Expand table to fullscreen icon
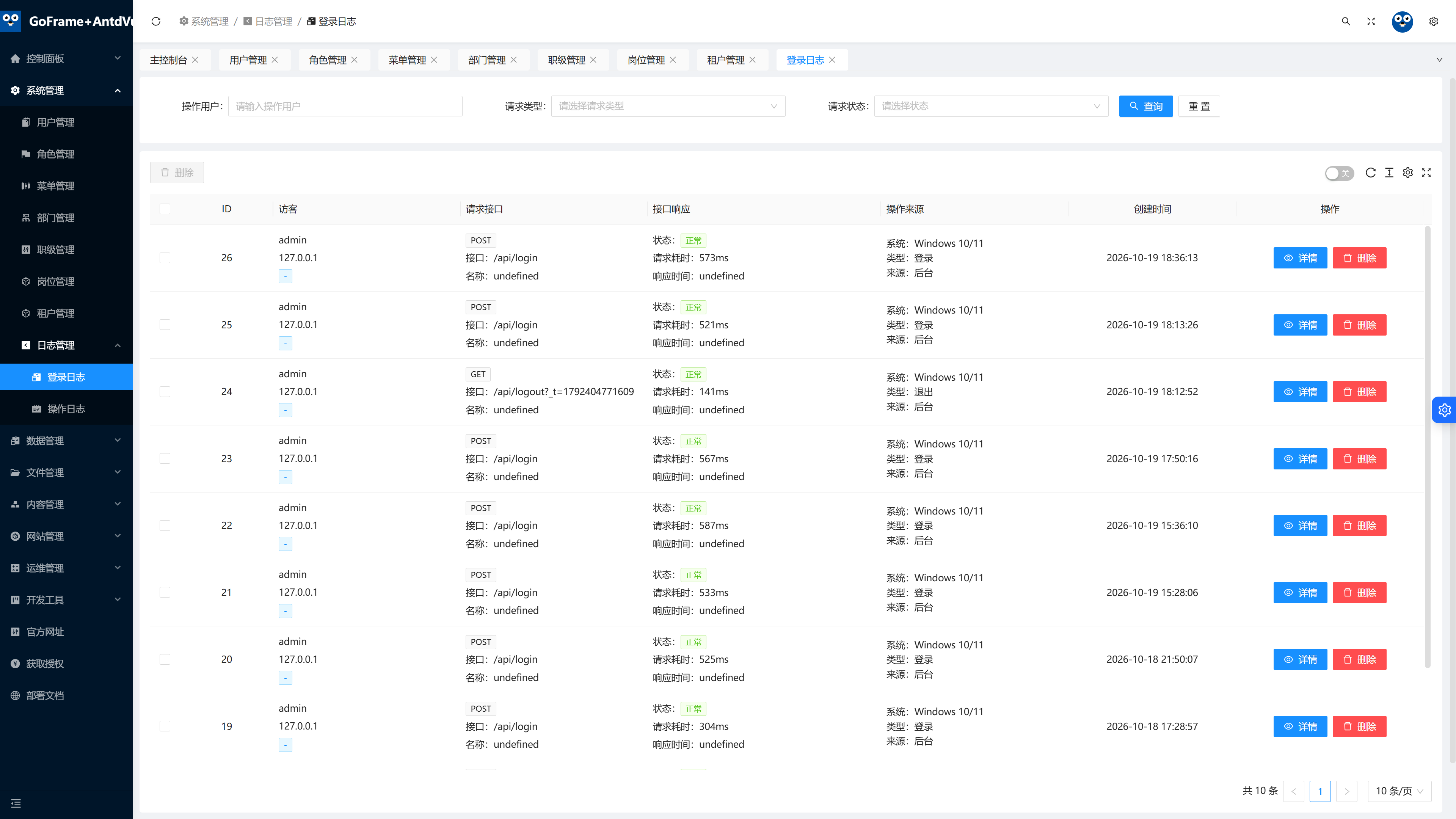This screenshot has width=1456, height=819. [1426, 173]
